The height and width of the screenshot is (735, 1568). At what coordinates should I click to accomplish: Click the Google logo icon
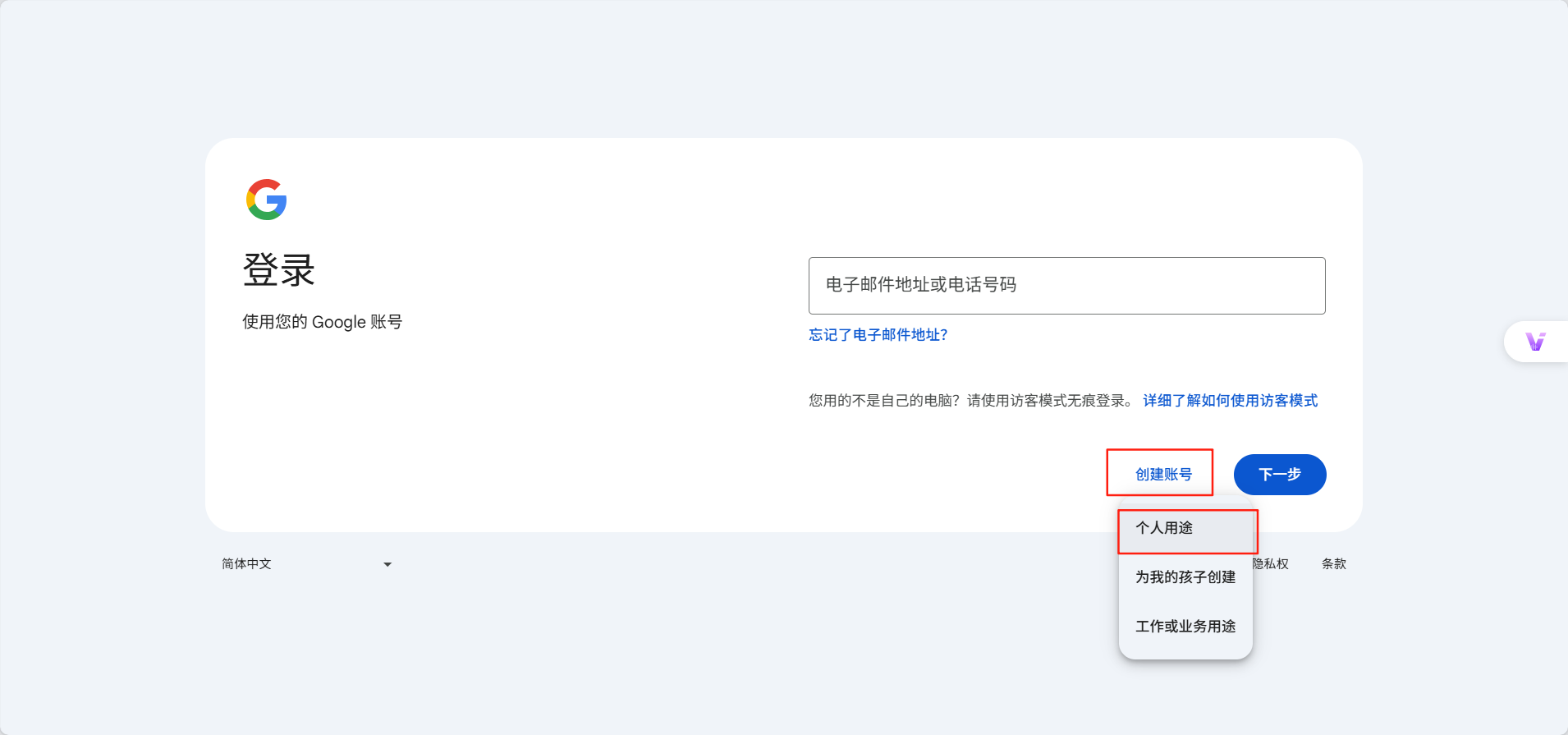click(x=267, y=200)
